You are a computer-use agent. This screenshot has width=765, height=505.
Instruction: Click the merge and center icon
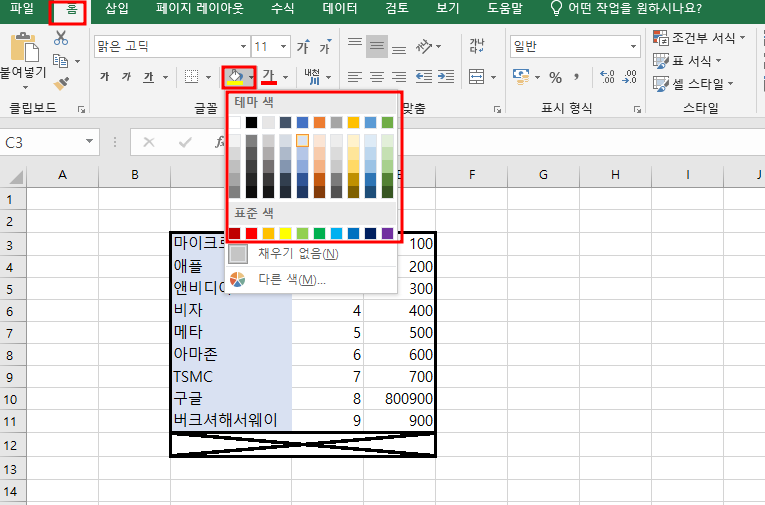476,77
